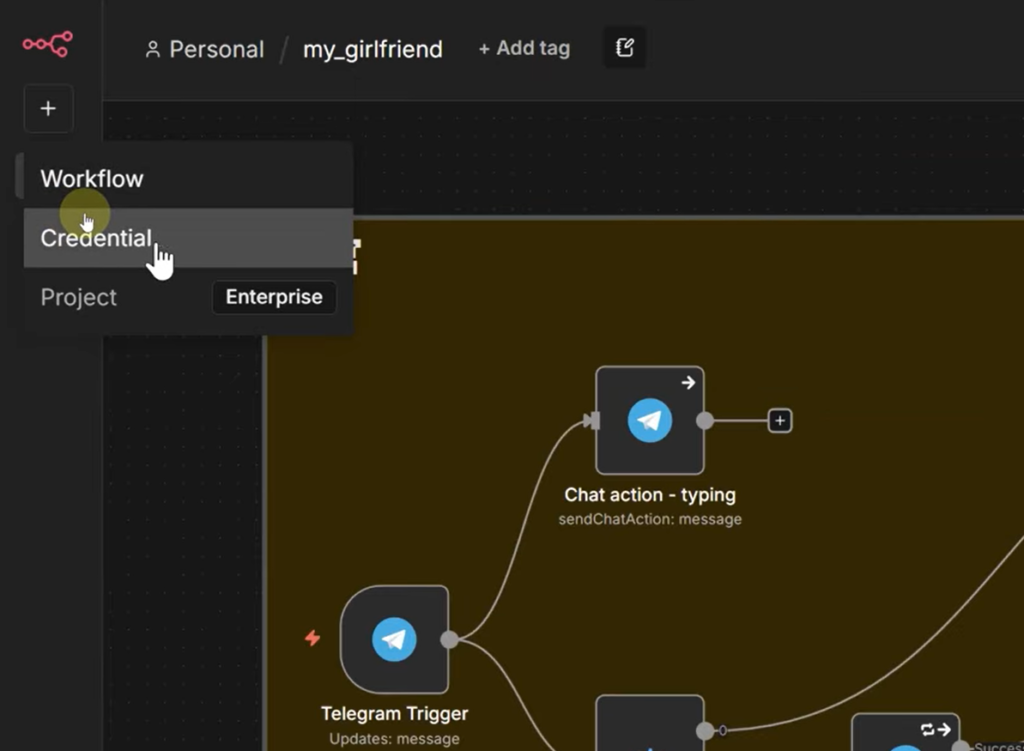
Task: Select the Telegram Trigger node
Action: point(394,639)
